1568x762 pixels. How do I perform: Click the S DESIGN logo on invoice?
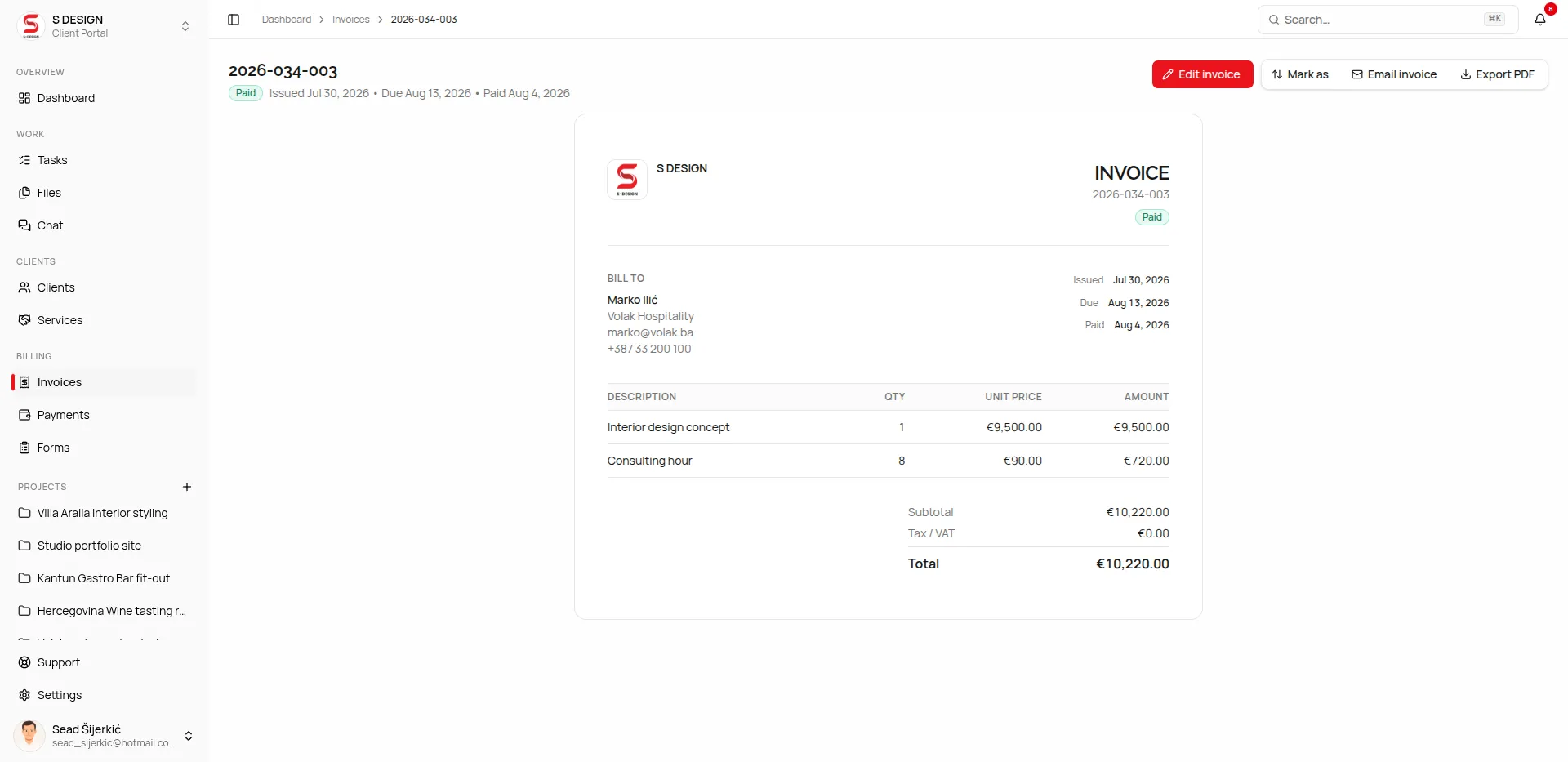[x=627, y=180]
